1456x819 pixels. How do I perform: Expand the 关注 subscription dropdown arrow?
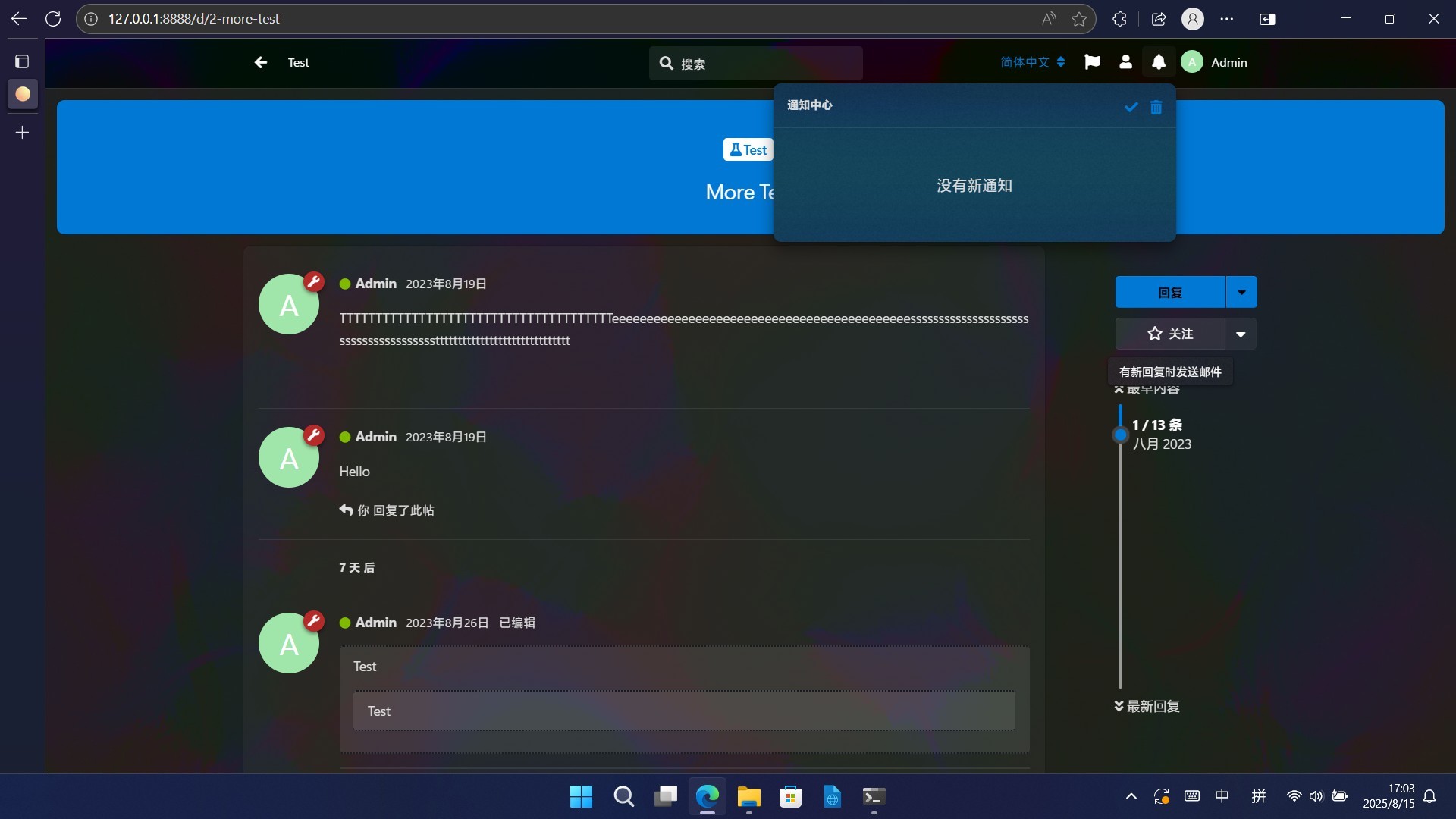pyautogui.click(x=1241, y=334)
